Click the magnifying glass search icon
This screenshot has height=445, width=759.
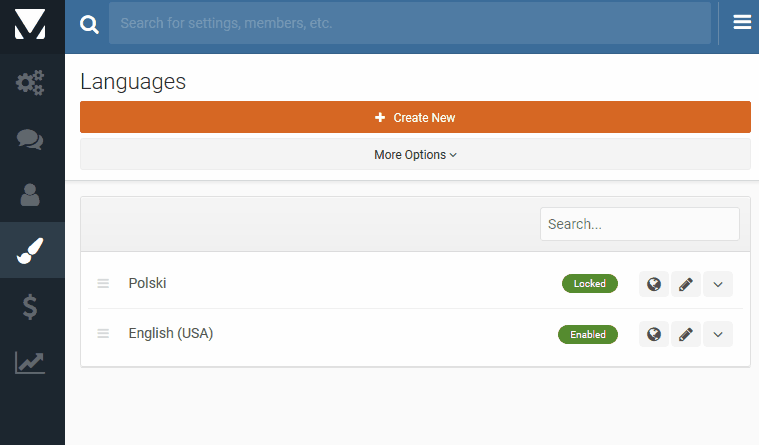[90, 24]
